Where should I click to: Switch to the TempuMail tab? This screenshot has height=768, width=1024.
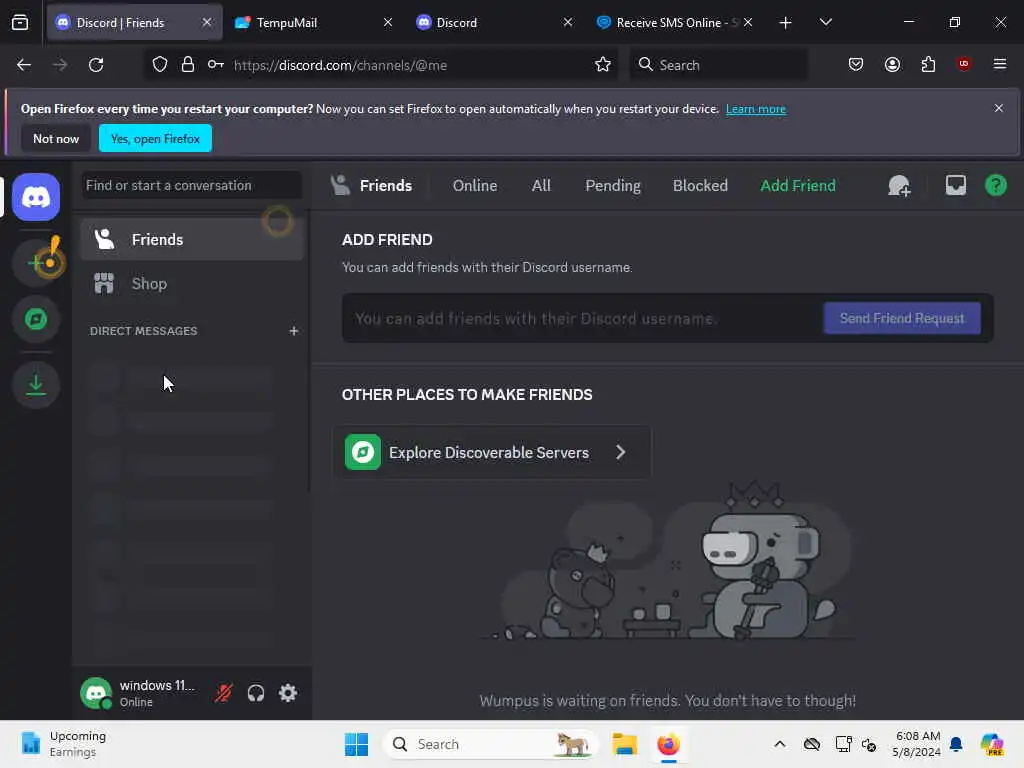point(314,23)
